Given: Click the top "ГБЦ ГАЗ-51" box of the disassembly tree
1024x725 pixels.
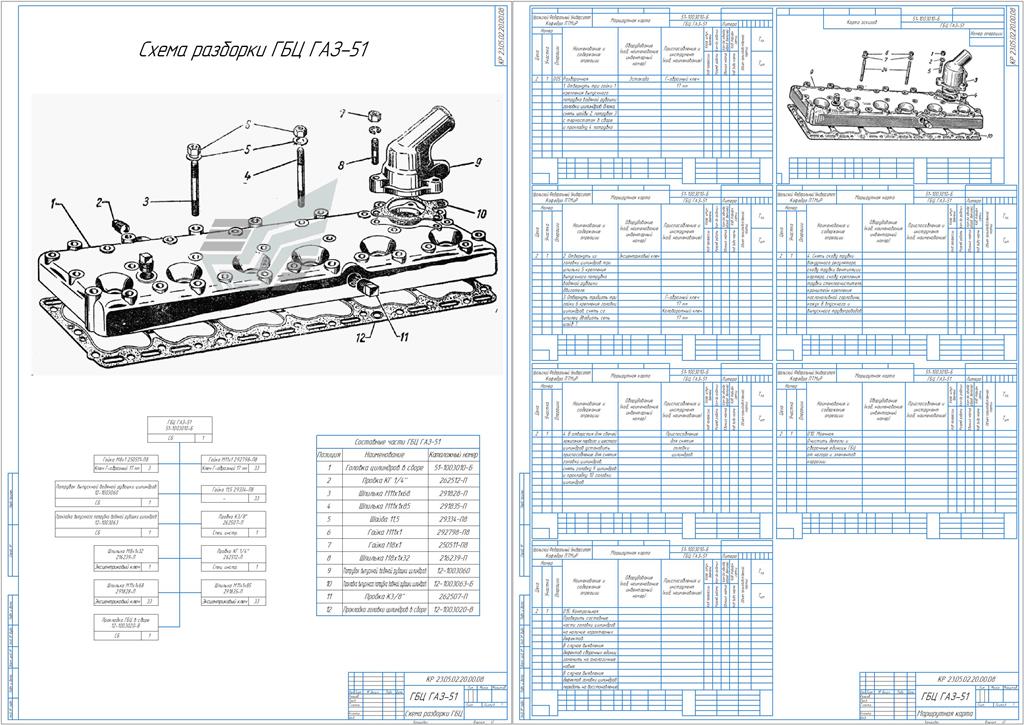Looking at the screenshot, I should pyautogui.click(x=180, y=430).
